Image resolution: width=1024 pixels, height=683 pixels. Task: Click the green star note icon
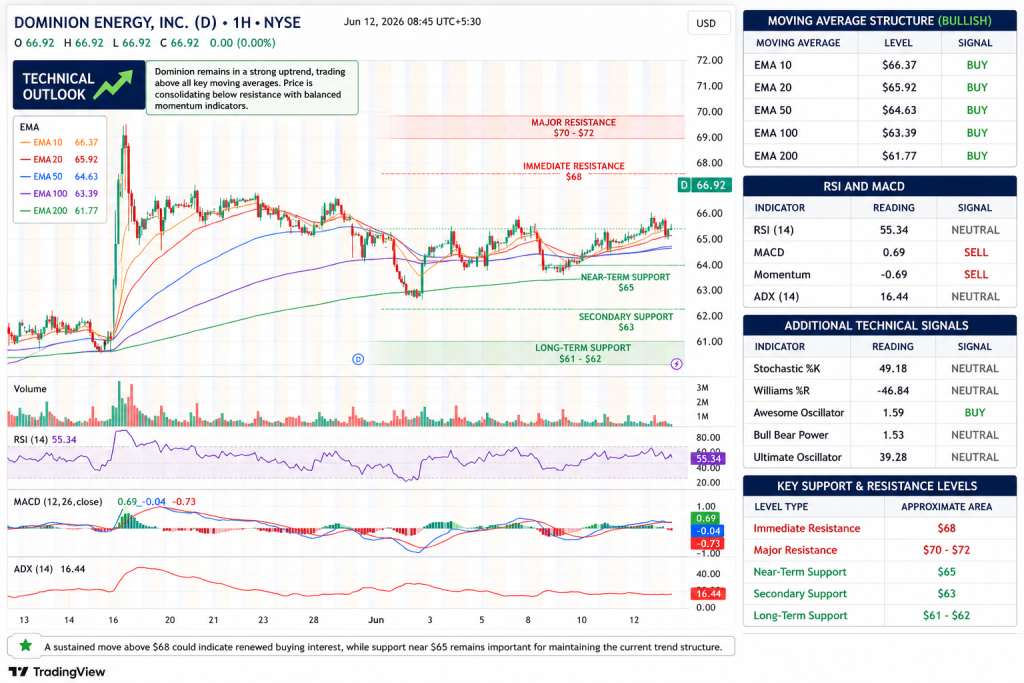[25, 646]
